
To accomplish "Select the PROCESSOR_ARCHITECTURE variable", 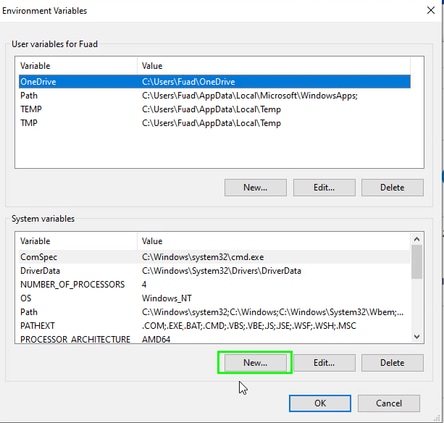I will [x=215, y=338].
